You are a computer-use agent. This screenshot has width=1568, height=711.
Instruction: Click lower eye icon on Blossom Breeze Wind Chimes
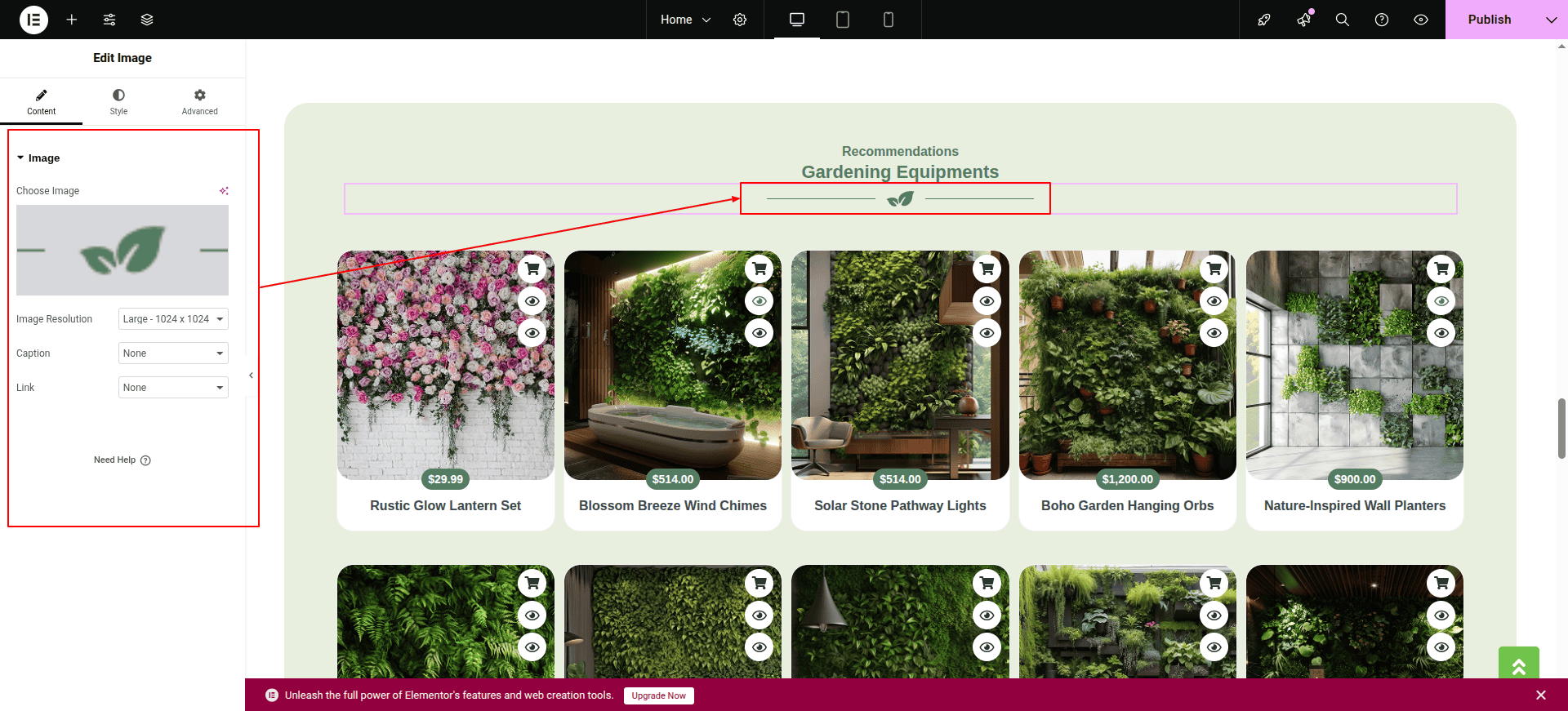coord(759,333)
